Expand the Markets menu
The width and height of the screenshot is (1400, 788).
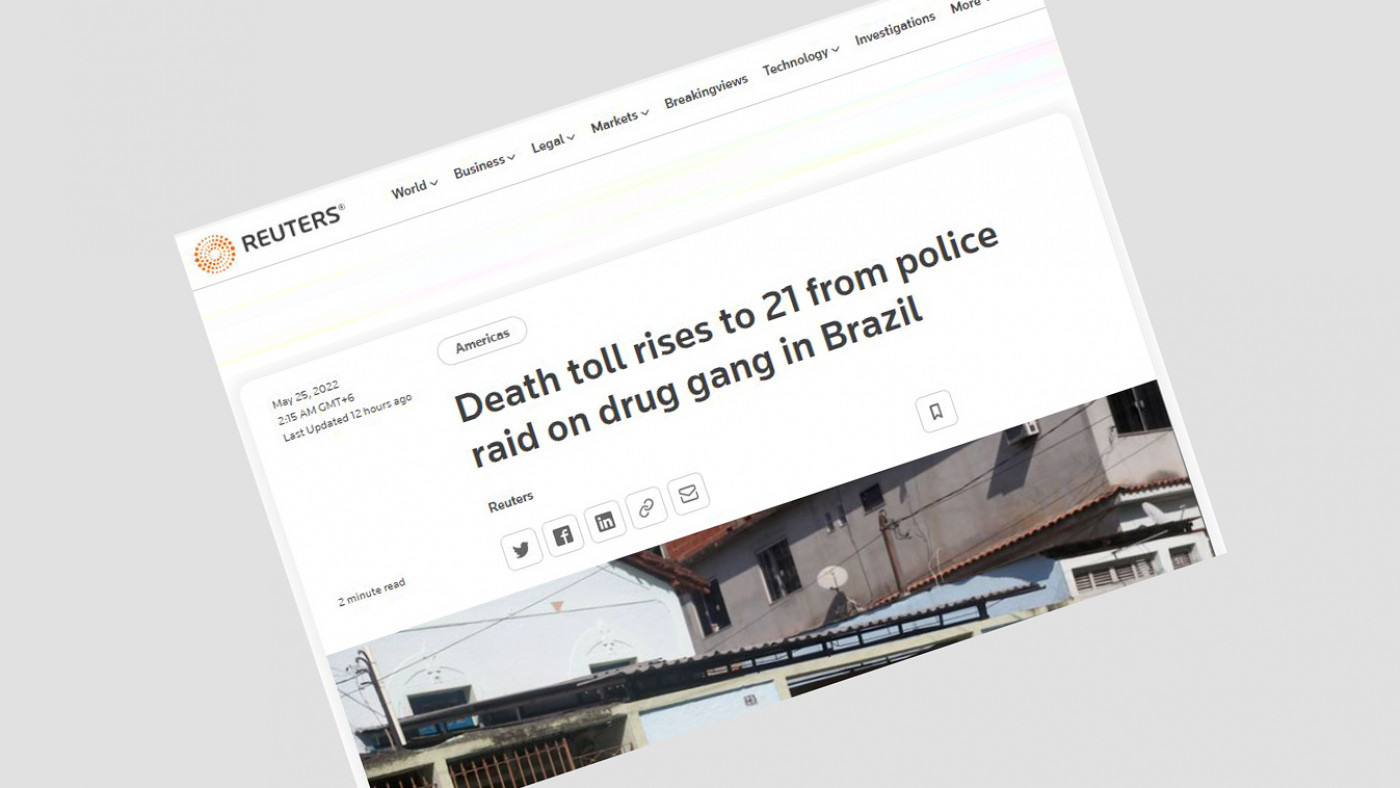click(619, 120)
